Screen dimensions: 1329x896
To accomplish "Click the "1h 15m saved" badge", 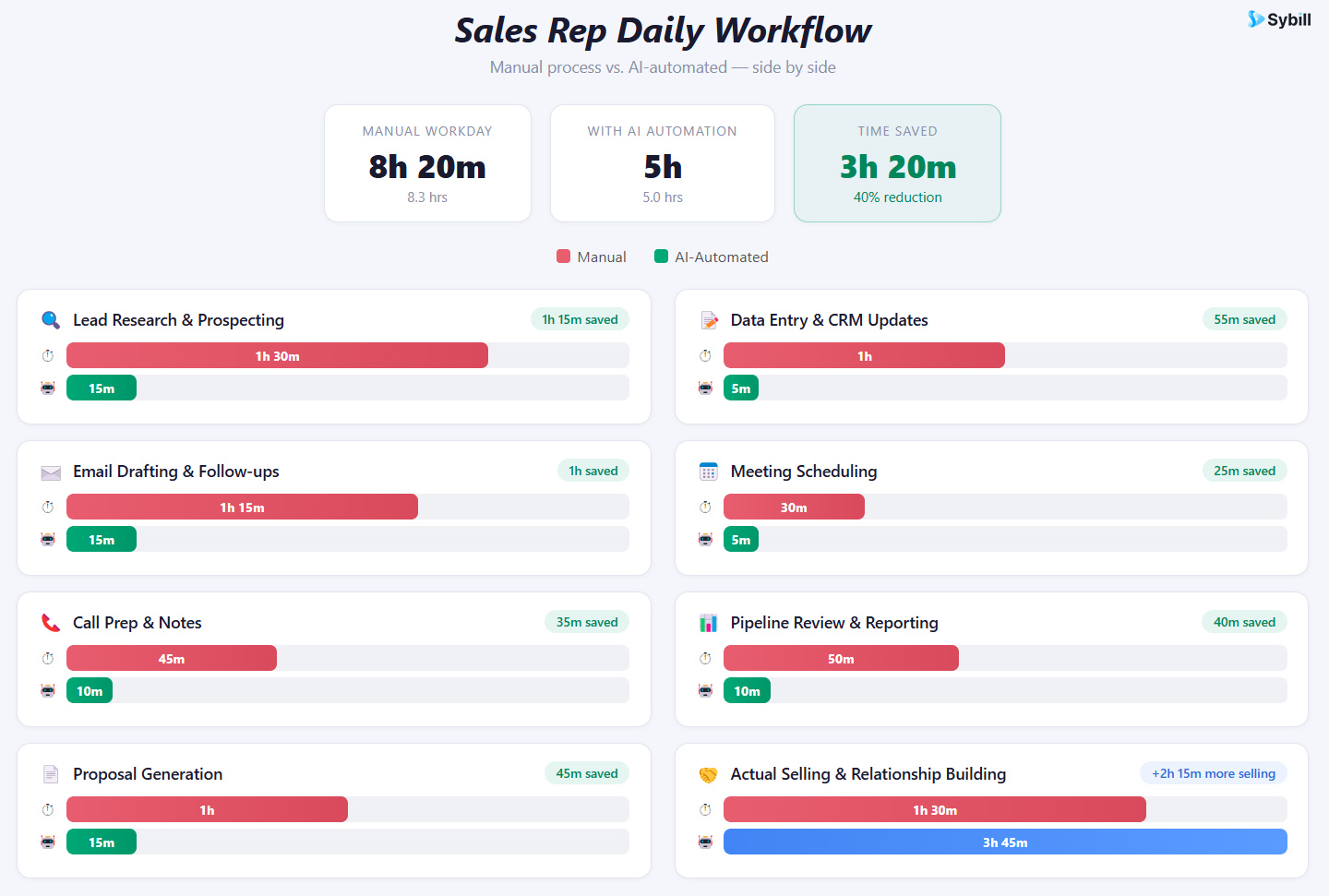I will pos(580,319).
